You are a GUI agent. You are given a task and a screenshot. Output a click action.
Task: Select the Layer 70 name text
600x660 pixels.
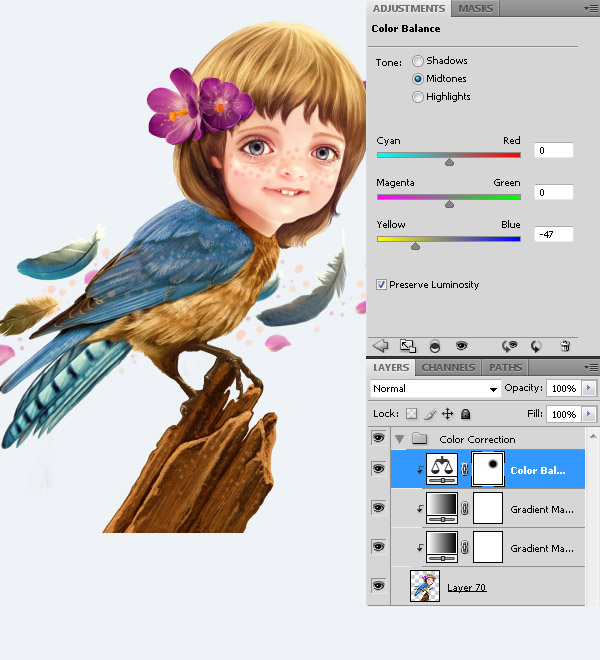coord(467,587)
